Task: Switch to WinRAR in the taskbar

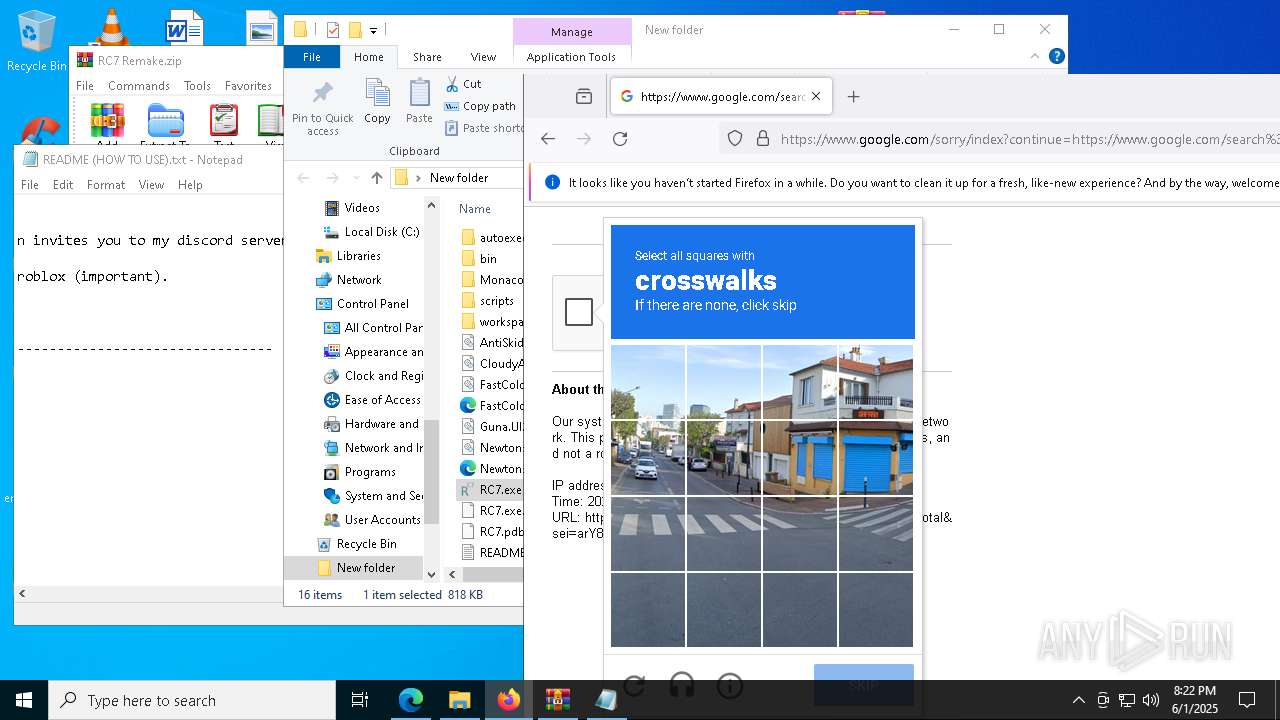Action: click(557, 700)
